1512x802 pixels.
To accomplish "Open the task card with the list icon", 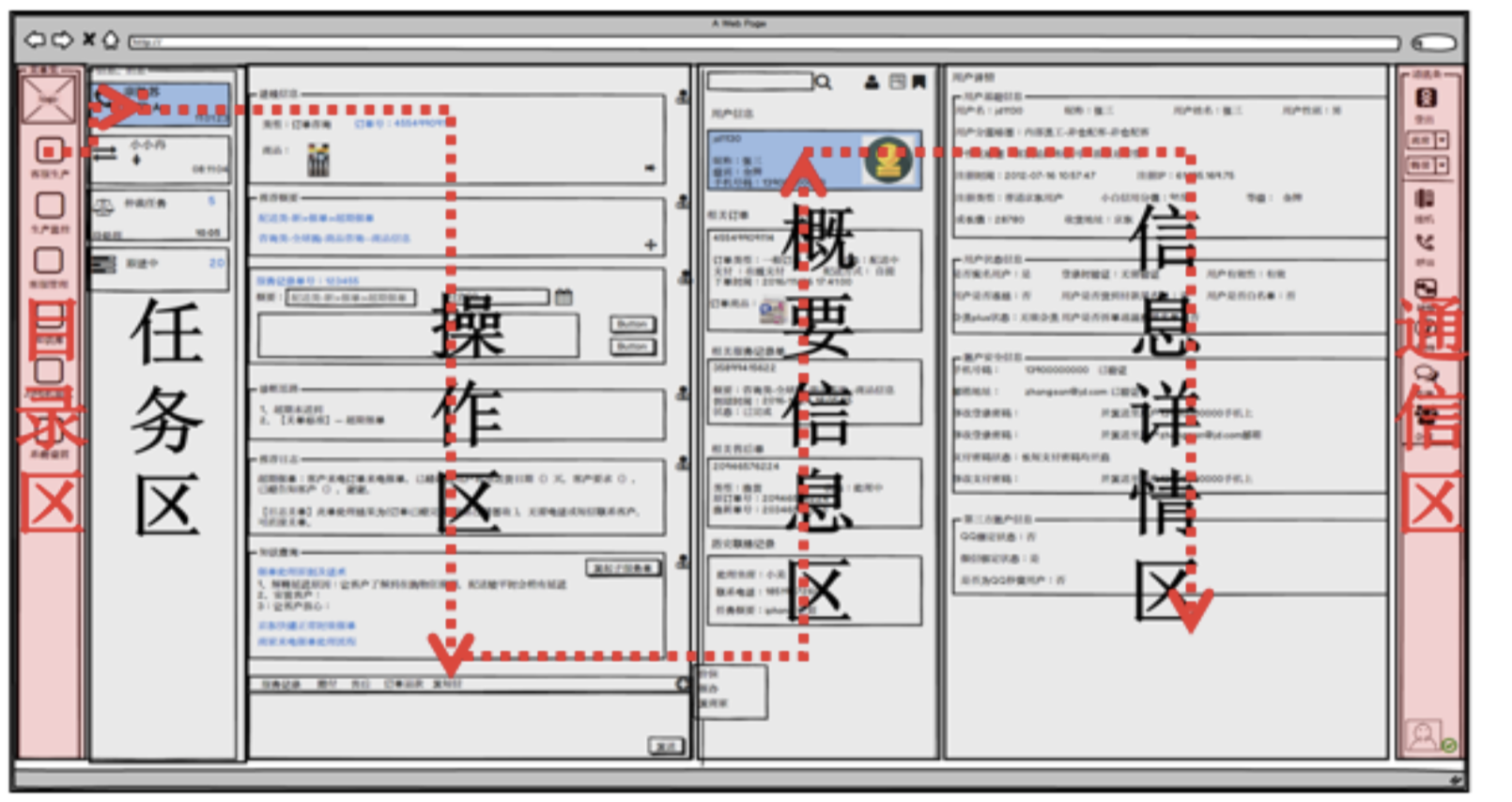I will click(160, 270).
